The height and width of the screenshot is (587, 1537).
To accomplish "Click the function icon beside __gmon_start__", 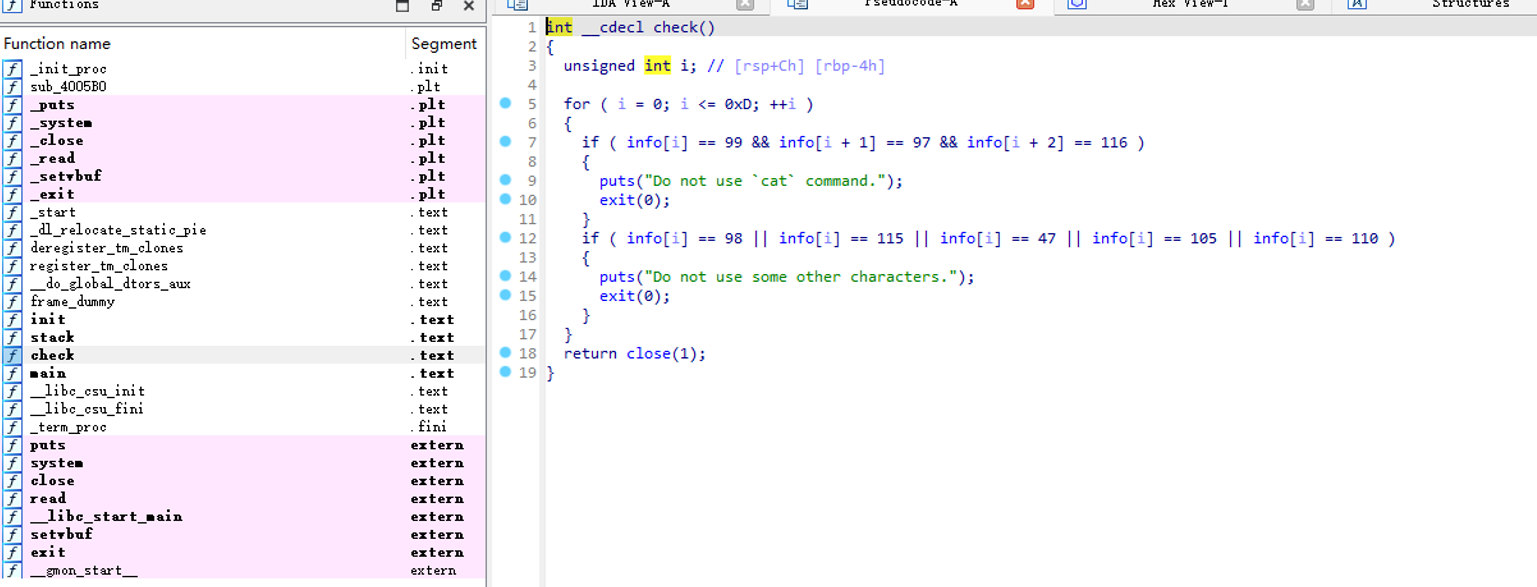I will (12, 571).
